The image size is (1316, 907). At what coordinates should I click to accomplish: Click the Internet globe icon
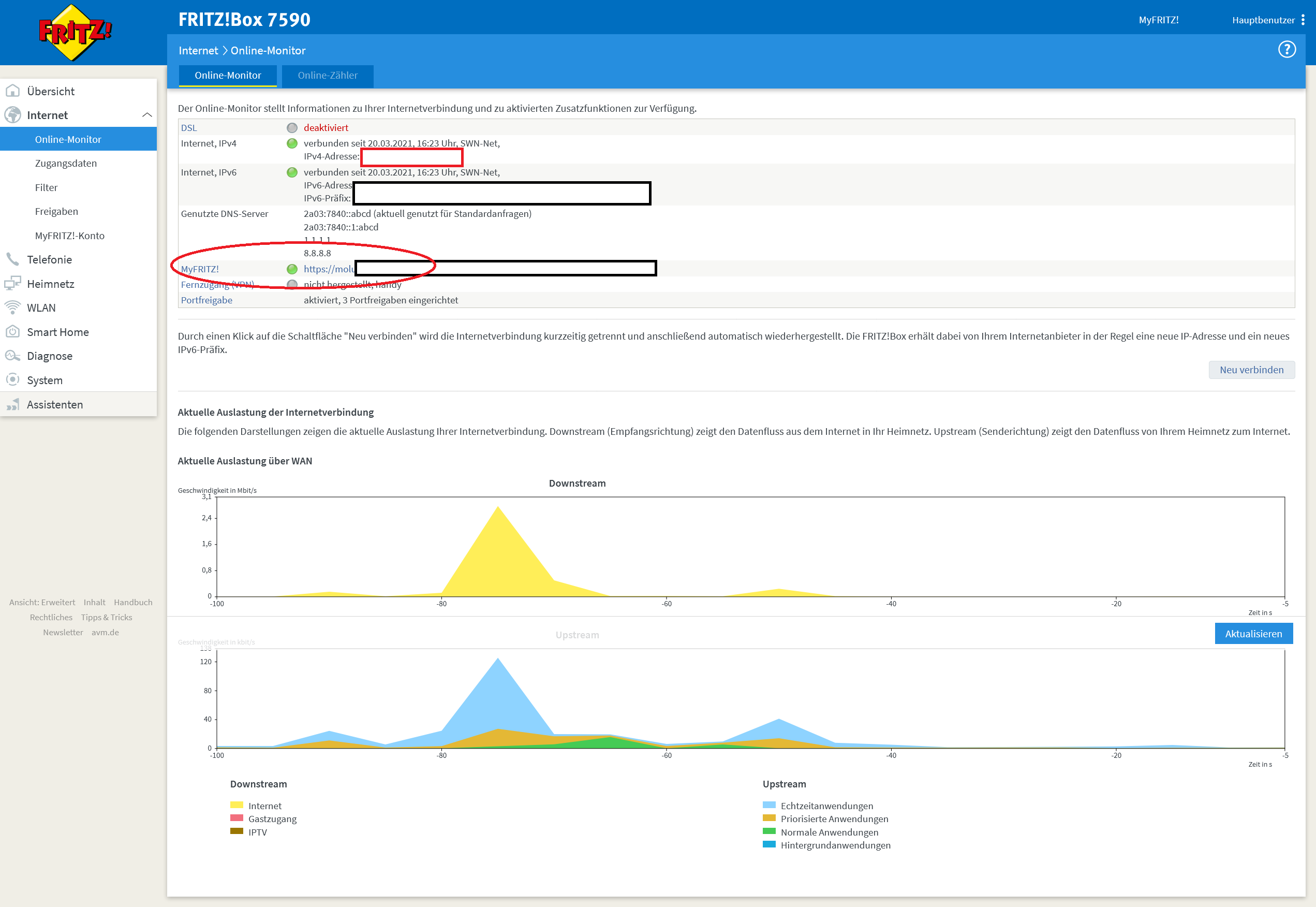click(12, 115)
